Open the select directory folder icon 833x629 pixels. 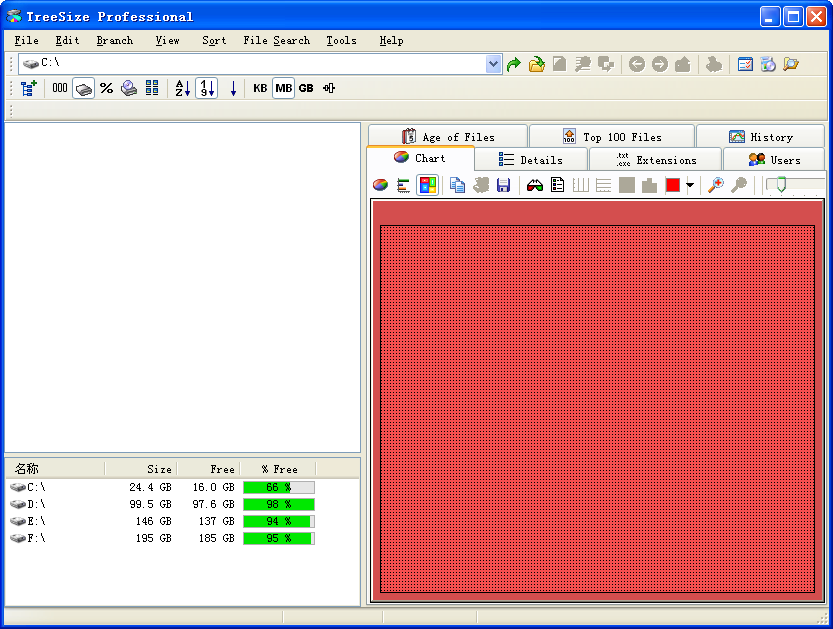click(x=537, y=64)
